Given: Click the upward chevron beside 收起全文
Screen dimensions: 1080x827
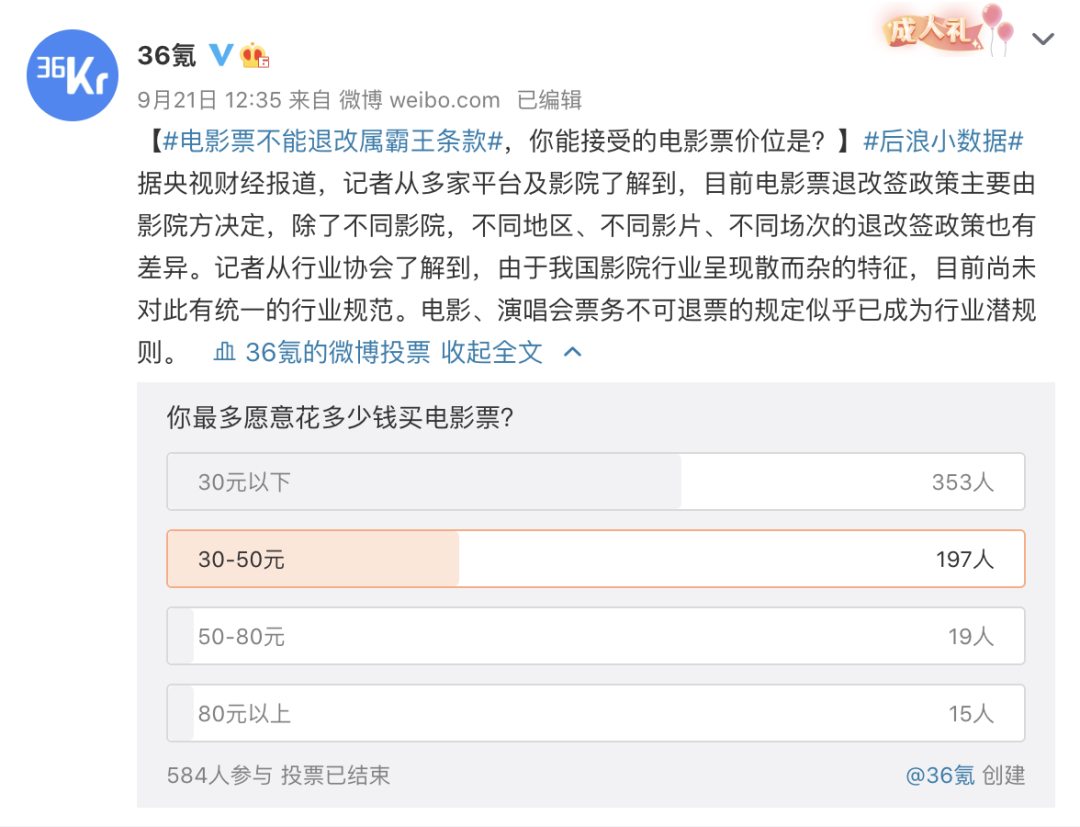Looking at the screenshot, I should point(573,352).
